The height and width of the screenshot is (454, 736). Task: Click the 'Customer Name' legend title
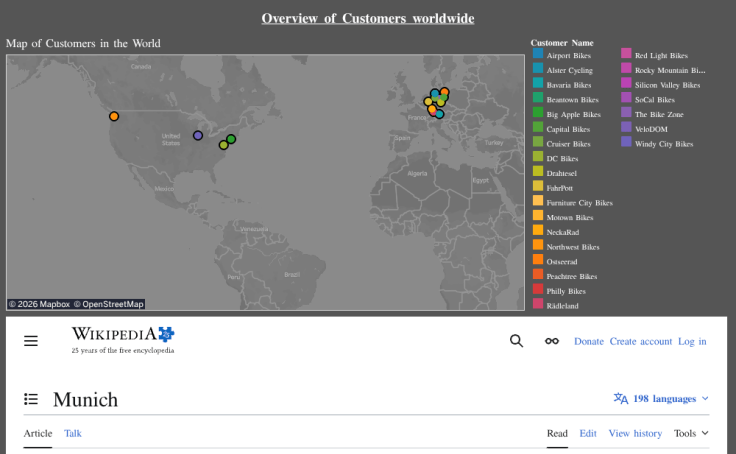(x=562, y=43)
